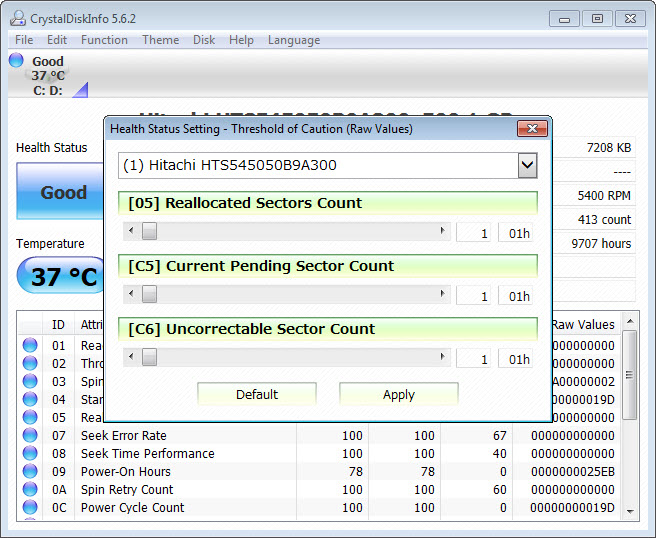Screen dimensions: 656x538
Task: Click the 7208 KB buffer size value
Action: [x=609, y=147]
